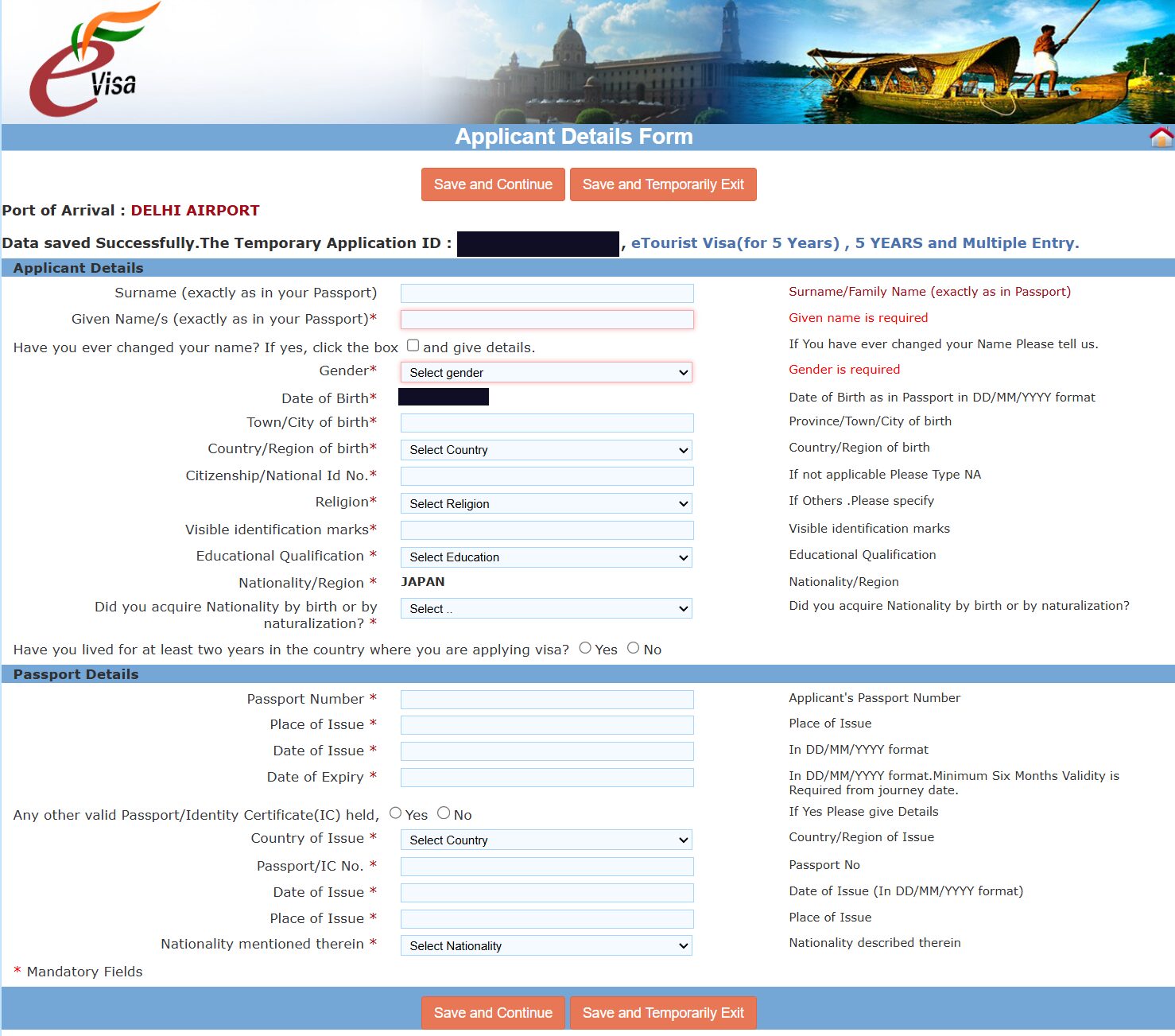This screenshot has width=1175, height=1036.
Task: Select No for lived two years question
Action: tap(633, 648)
